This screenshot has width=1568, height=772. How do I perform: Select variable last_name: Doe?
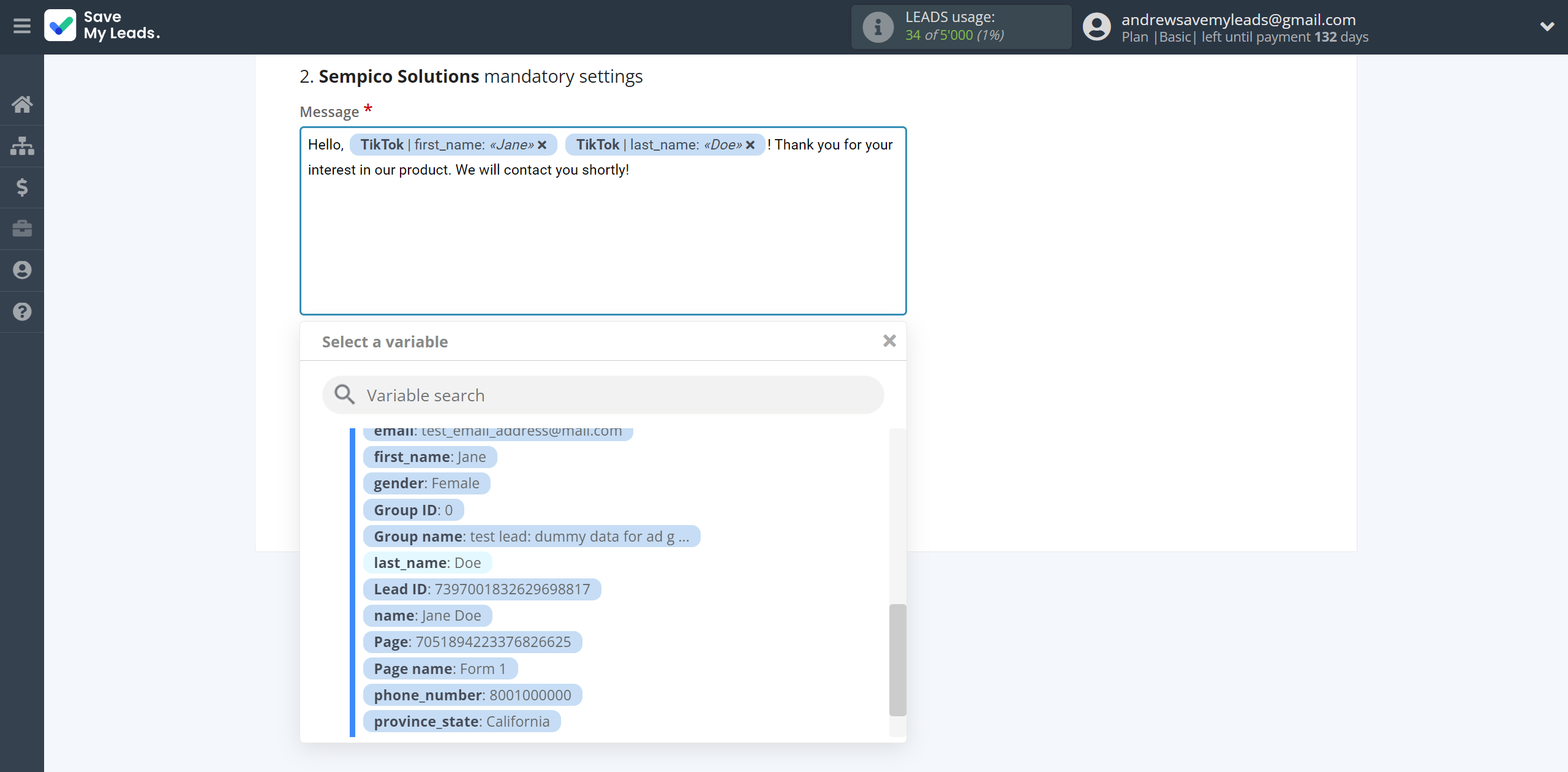(428, 562)
